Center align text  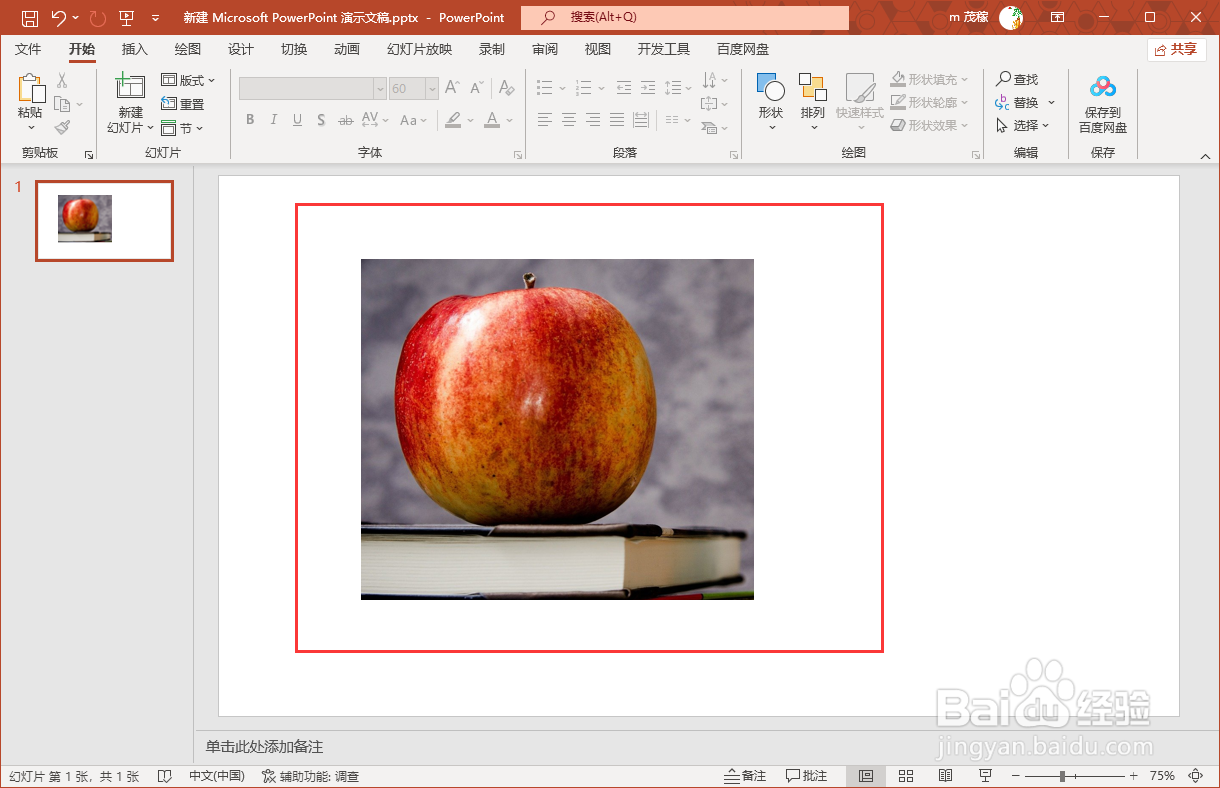point(569,120)
